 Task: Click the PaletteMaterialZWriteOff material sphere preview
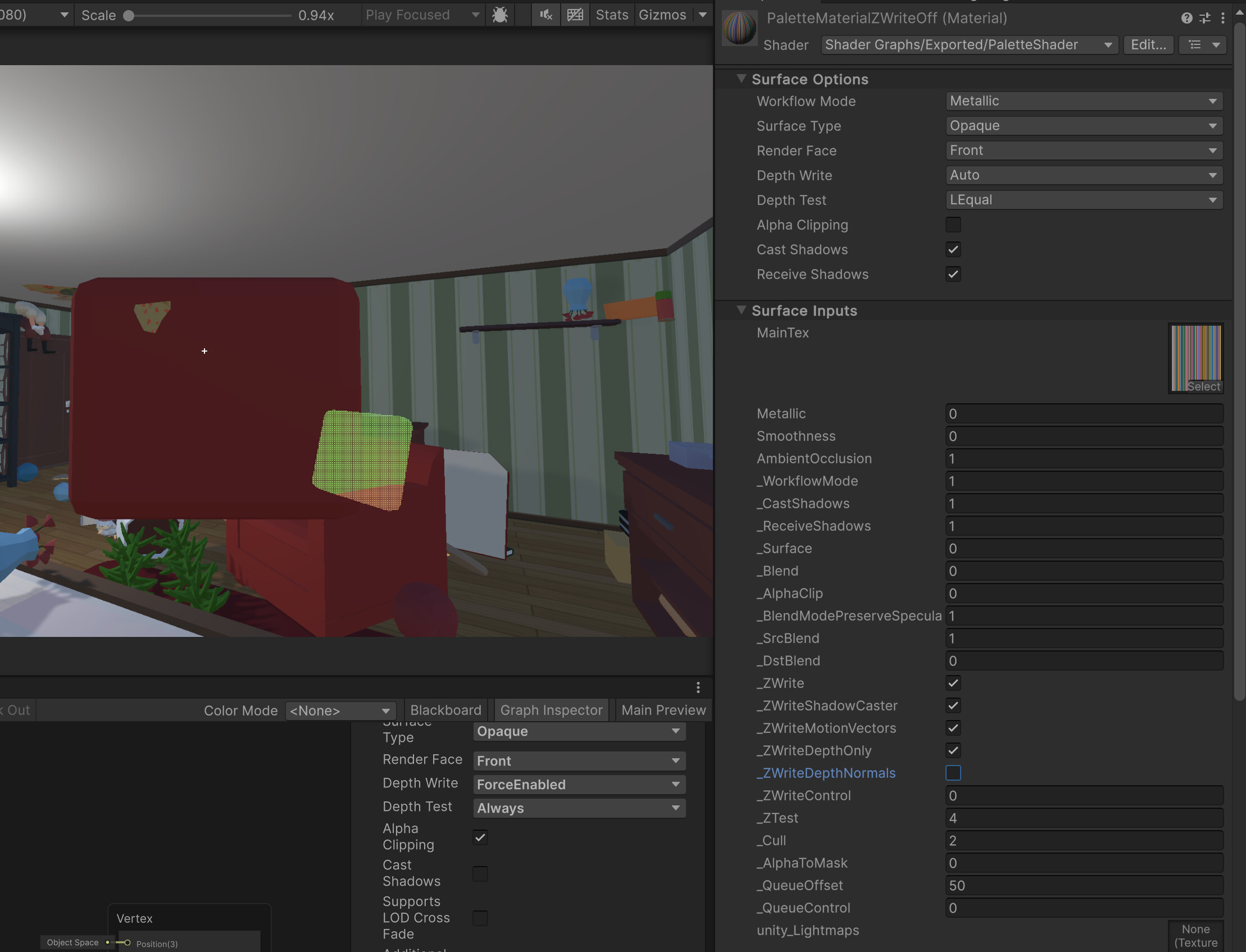(x=739, y=27)
